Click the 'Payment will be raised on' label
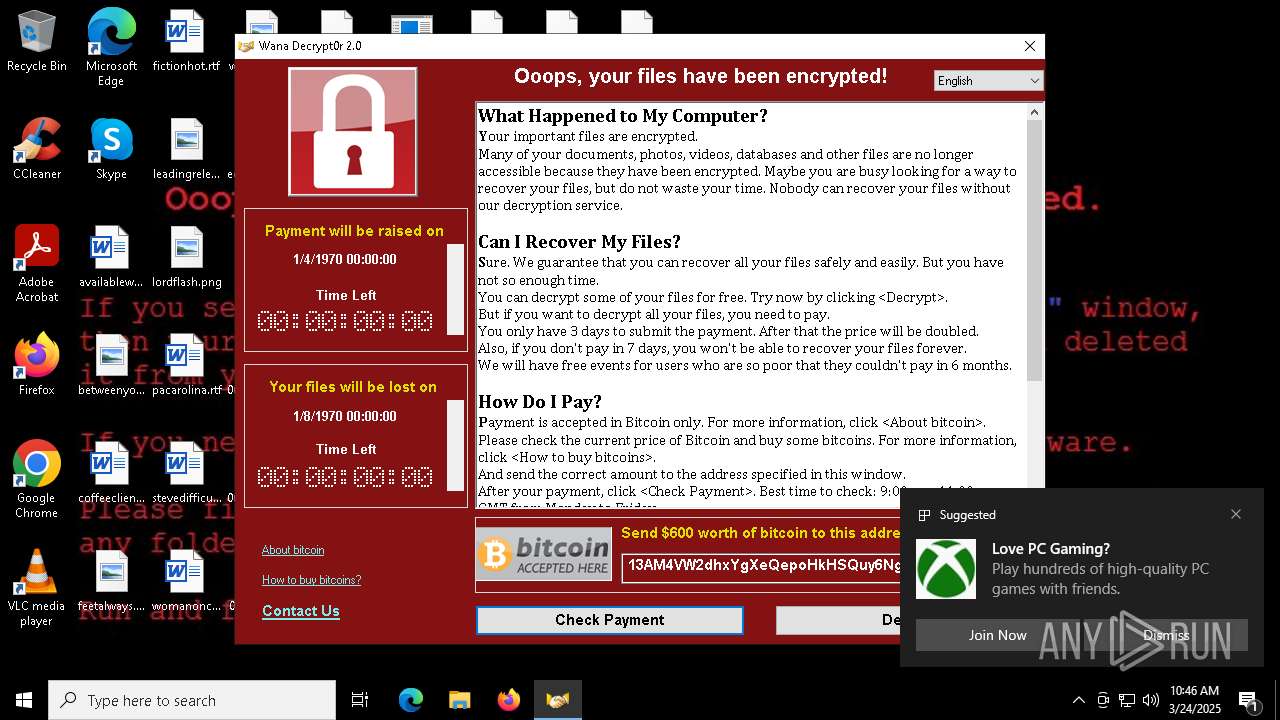 354,231
